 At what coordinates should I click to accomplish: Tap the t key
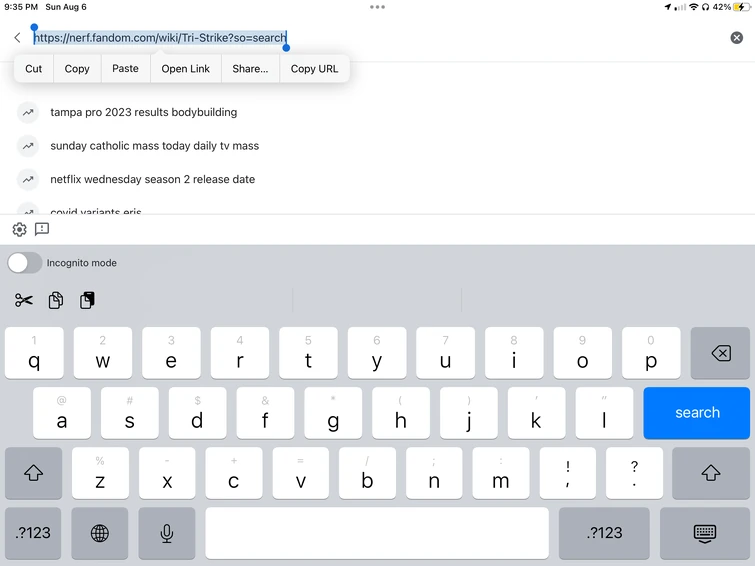point(308,353)
